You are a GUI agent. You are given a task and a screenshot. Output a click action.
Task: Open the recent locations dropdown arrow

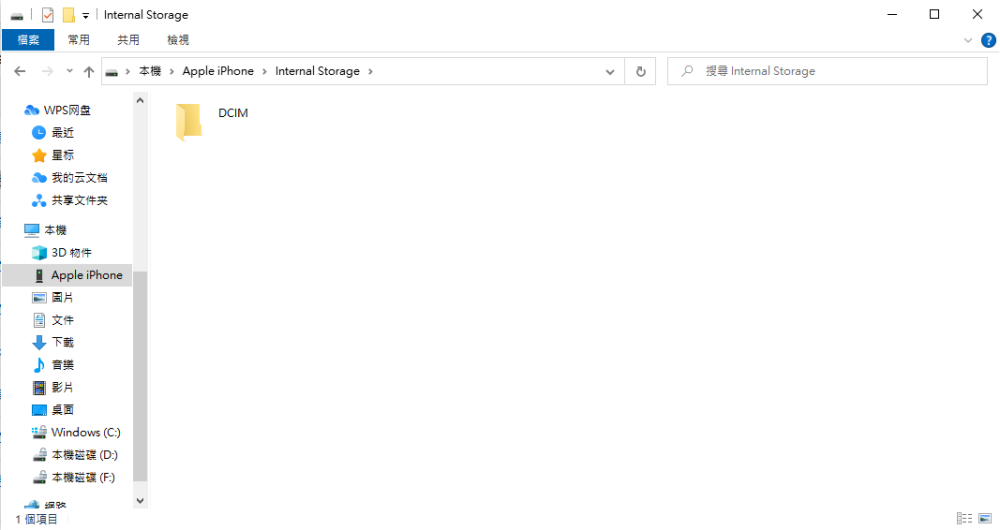coord(70,71)
